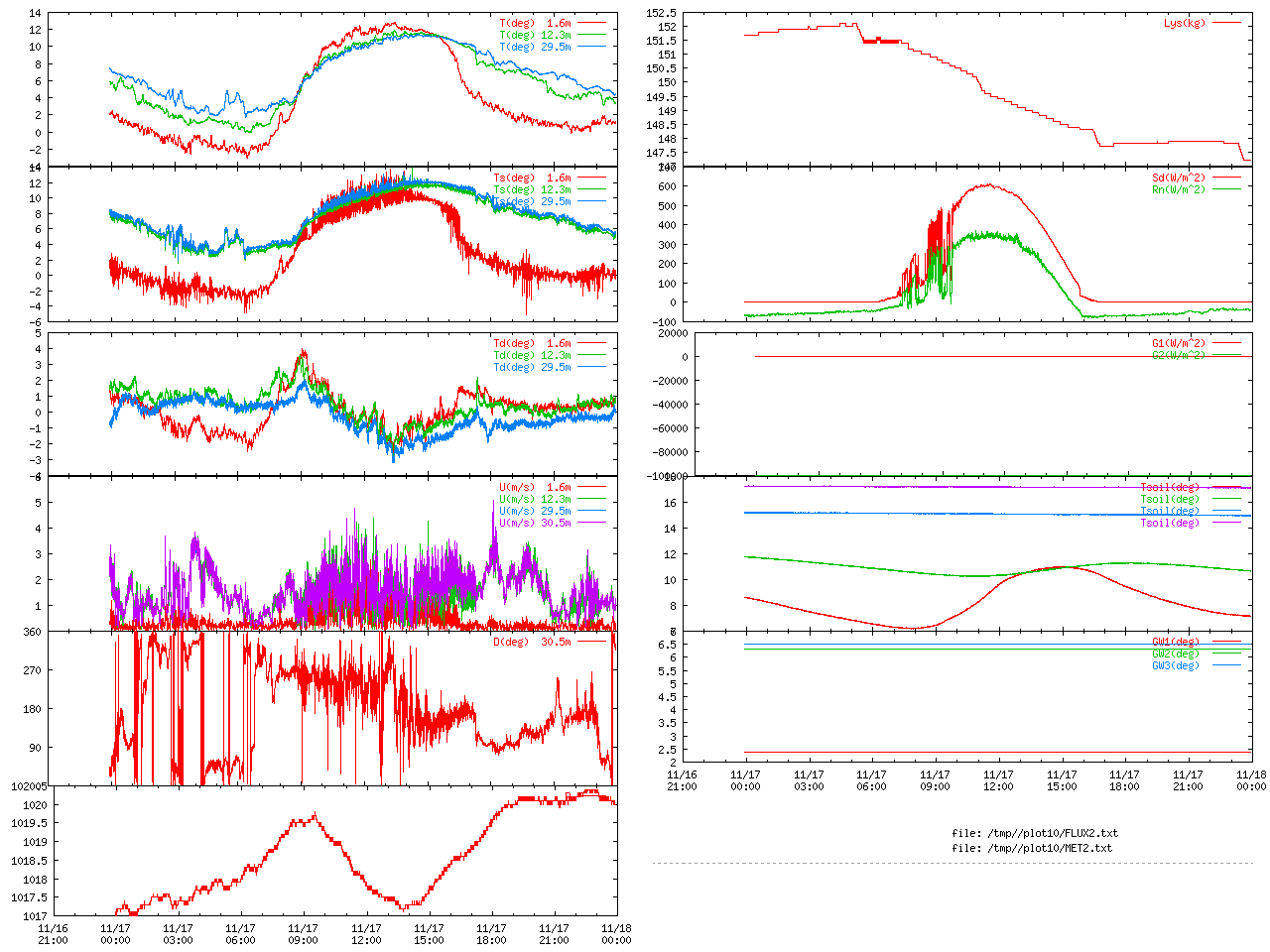
Task: Click the red T(deg) 1.6m legend line
Action: pos(591,23)
